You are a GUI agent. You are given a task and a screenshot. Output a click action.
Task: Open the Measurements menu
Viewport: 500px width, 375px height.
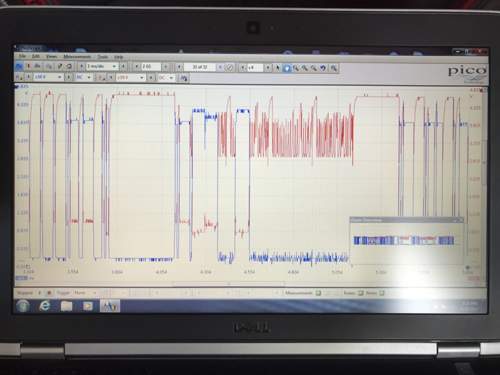(77, 57)
